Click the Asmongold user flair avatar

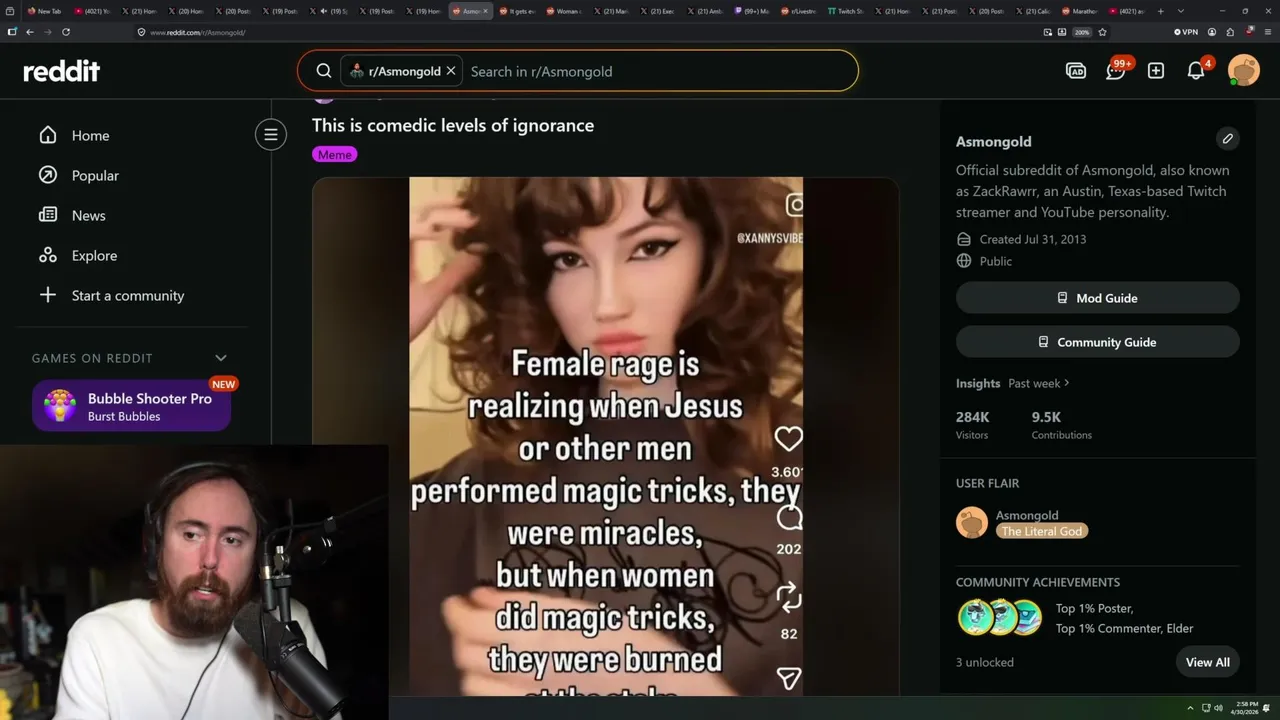click(972, 522)
